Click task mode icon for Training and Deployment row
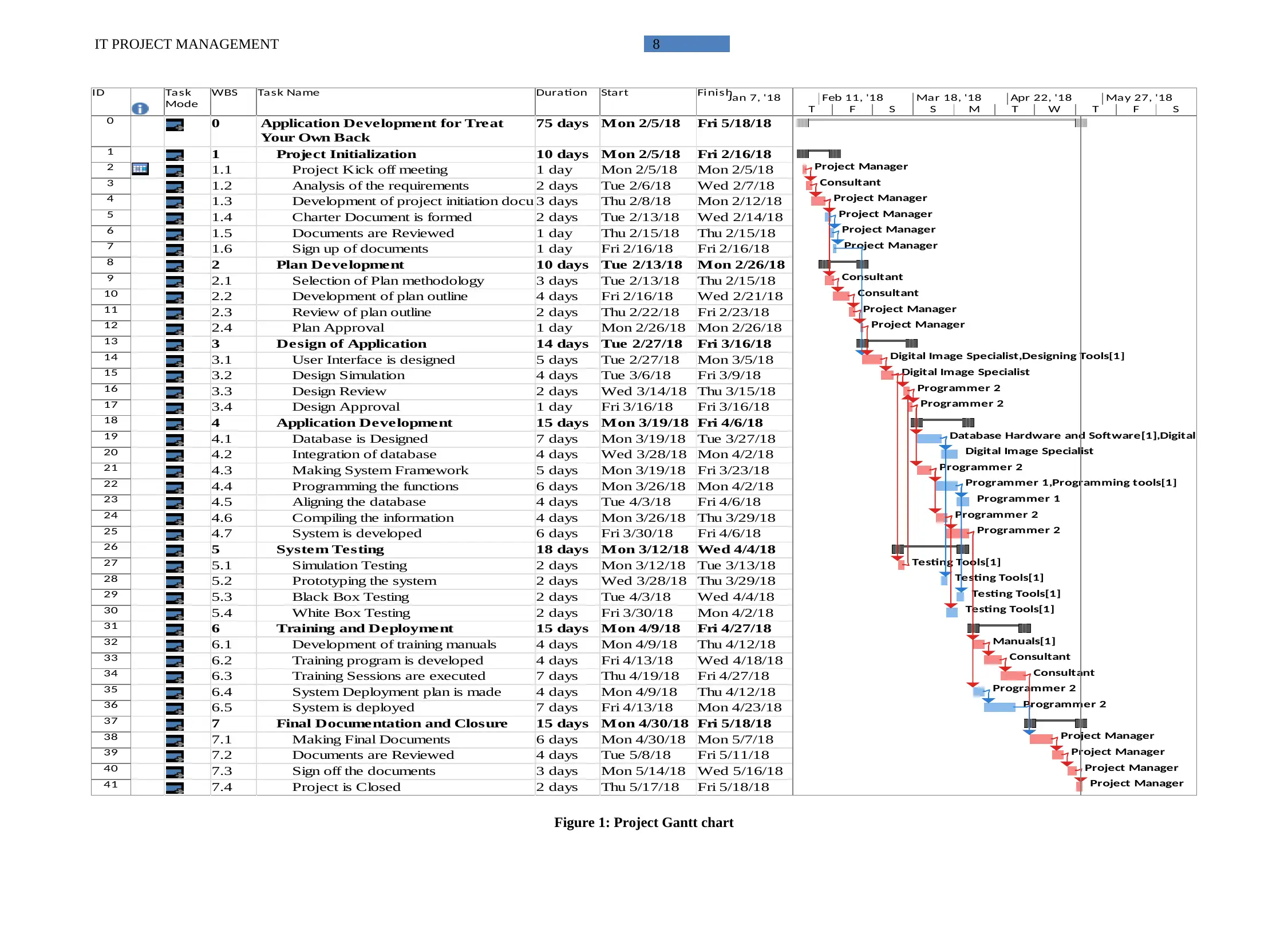The image size is (1288, 945). point(175,629)
